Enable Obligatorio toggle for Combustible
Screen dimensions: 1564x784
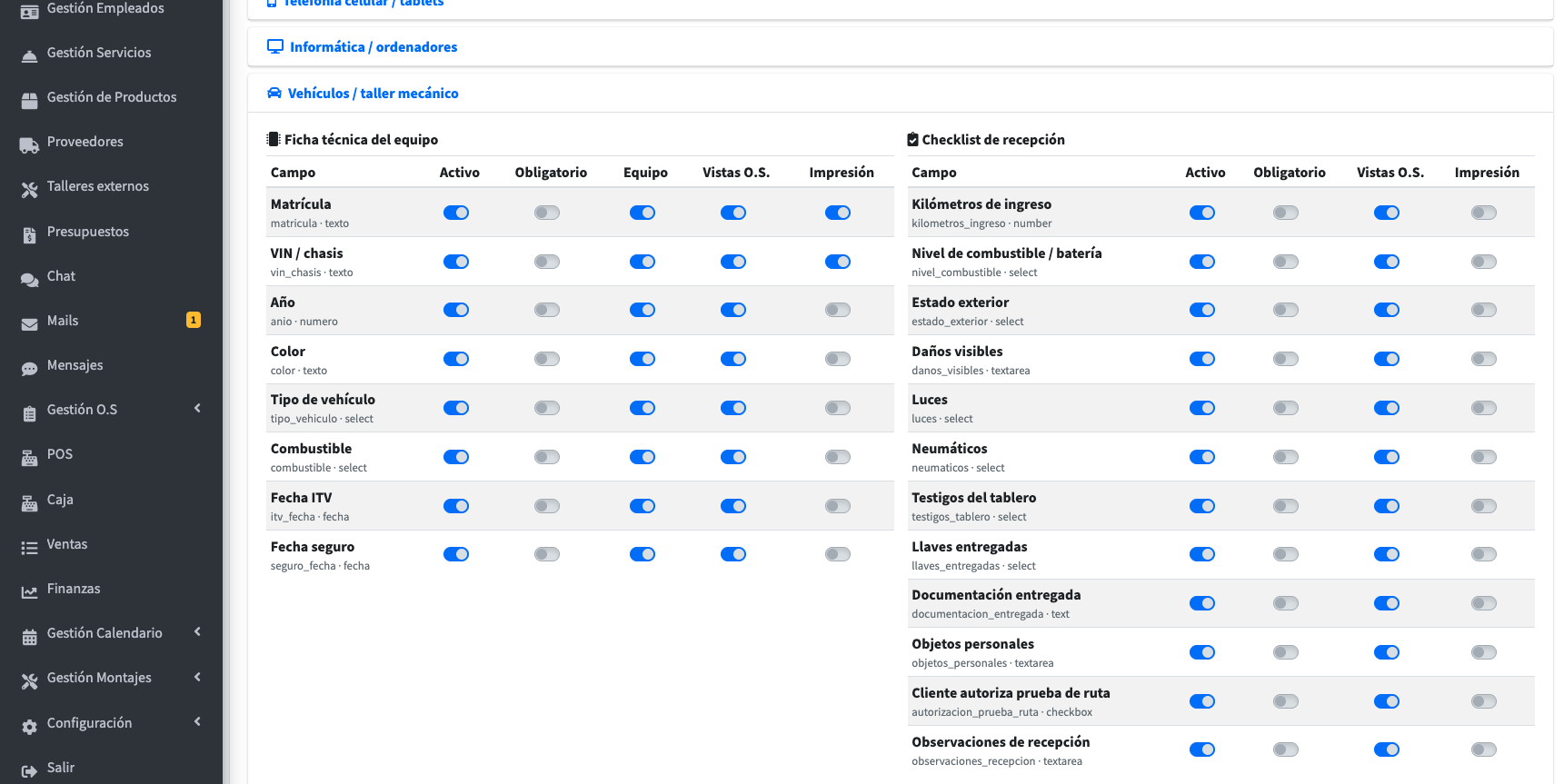[x=547, y=457]
